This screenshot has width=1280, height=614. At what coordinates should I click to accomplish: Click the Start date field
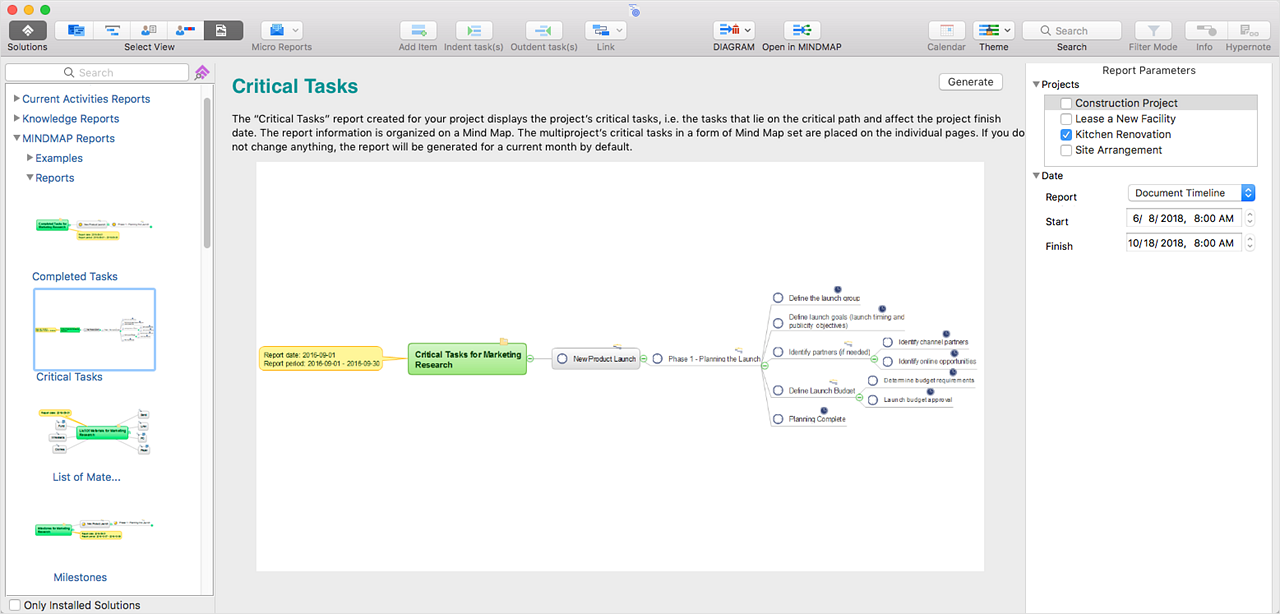(x=1185, y=218)
